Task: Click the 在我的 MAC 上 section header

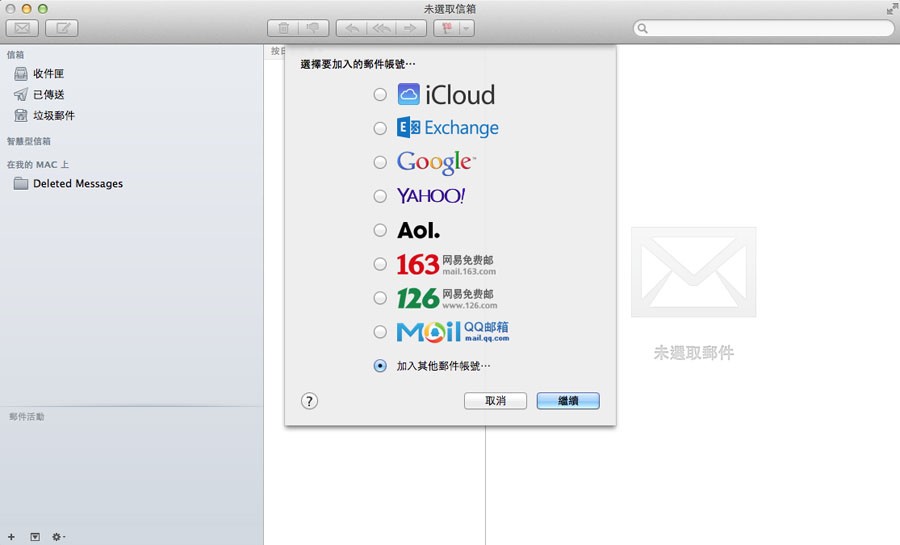Action: click(37, 165)
